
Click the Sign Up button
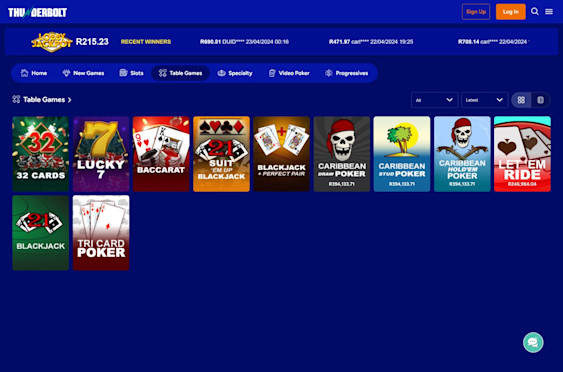[476, 12]
